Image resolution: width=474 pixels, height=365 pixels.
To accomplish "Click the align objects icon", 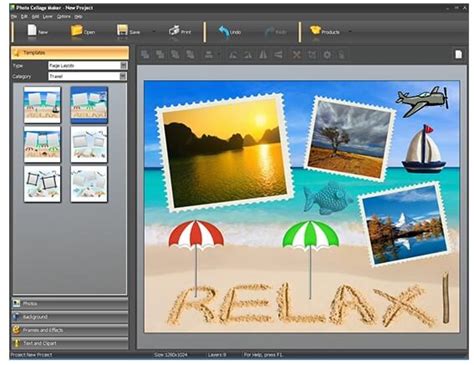I will tap(209, 54).
